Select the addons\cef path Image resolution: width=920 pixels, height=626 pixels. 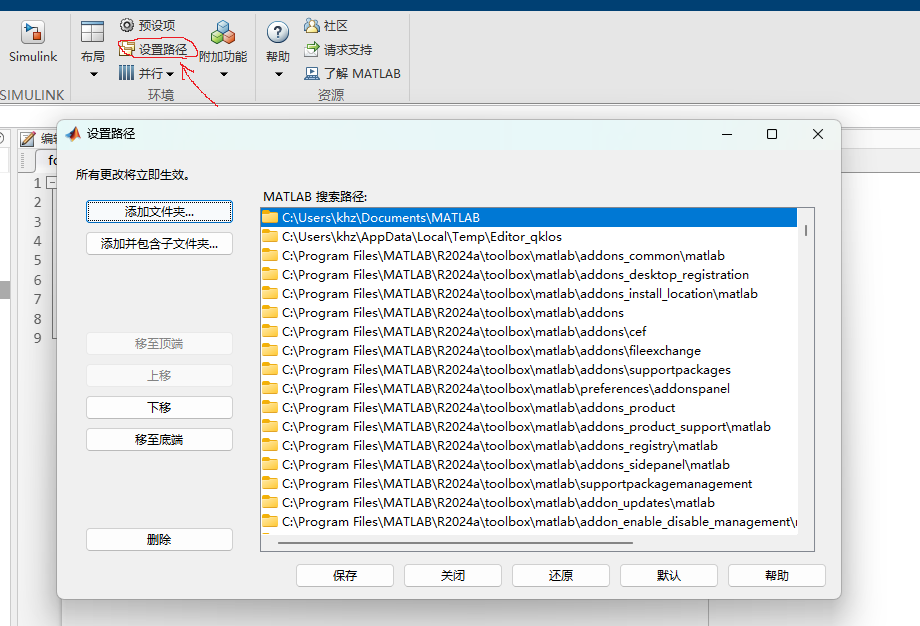(529, 331)
